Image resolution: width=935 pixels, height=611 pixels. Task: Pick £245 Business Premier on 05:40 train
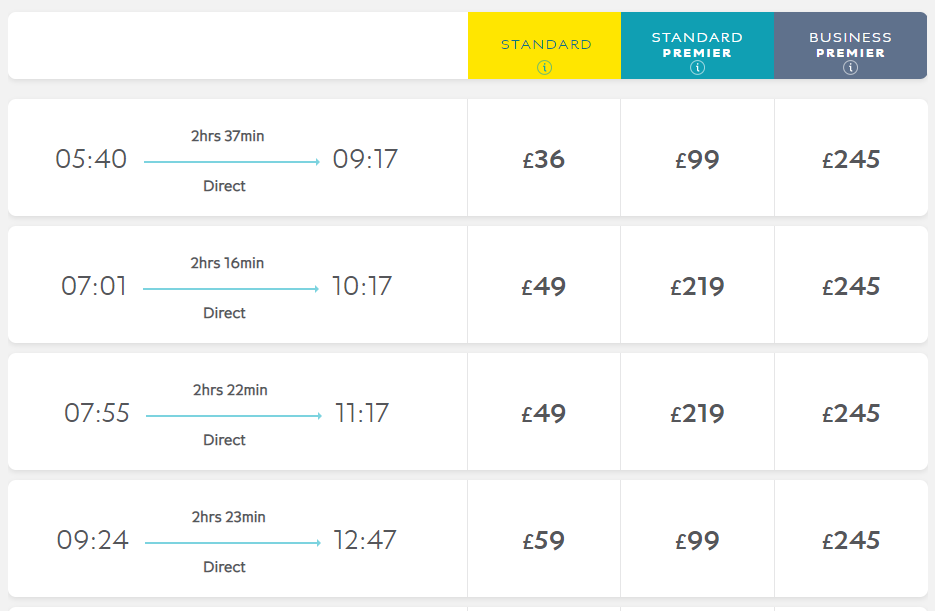point(851,159)
